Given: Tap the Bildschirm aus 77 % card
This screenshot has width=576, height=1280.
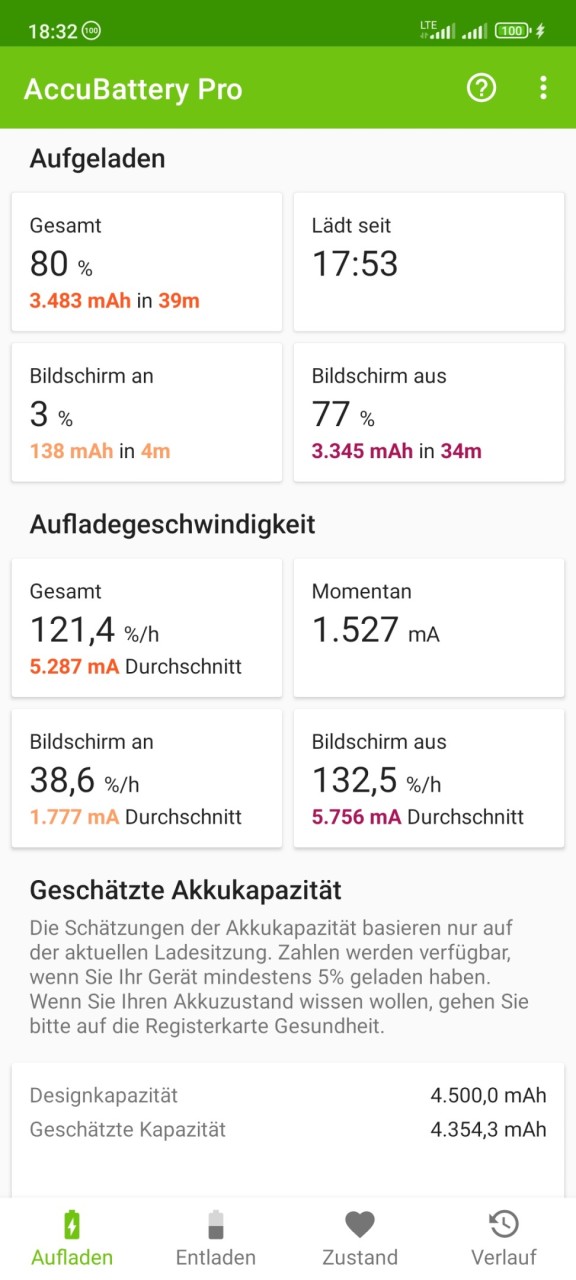Looking at the screenshot, I should (x=429, y=412).
